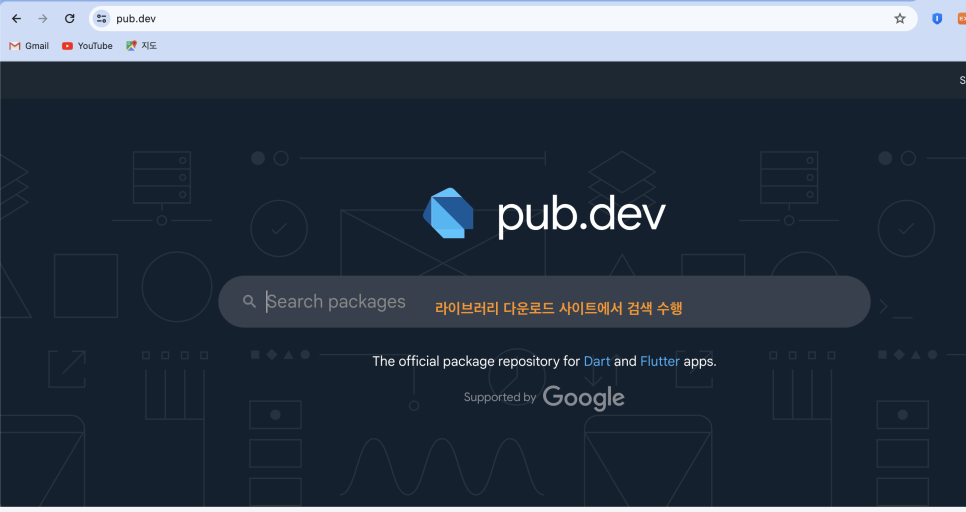Open the 지도 maps bookmark
The image size is (966, 512).
coord(142,46)
